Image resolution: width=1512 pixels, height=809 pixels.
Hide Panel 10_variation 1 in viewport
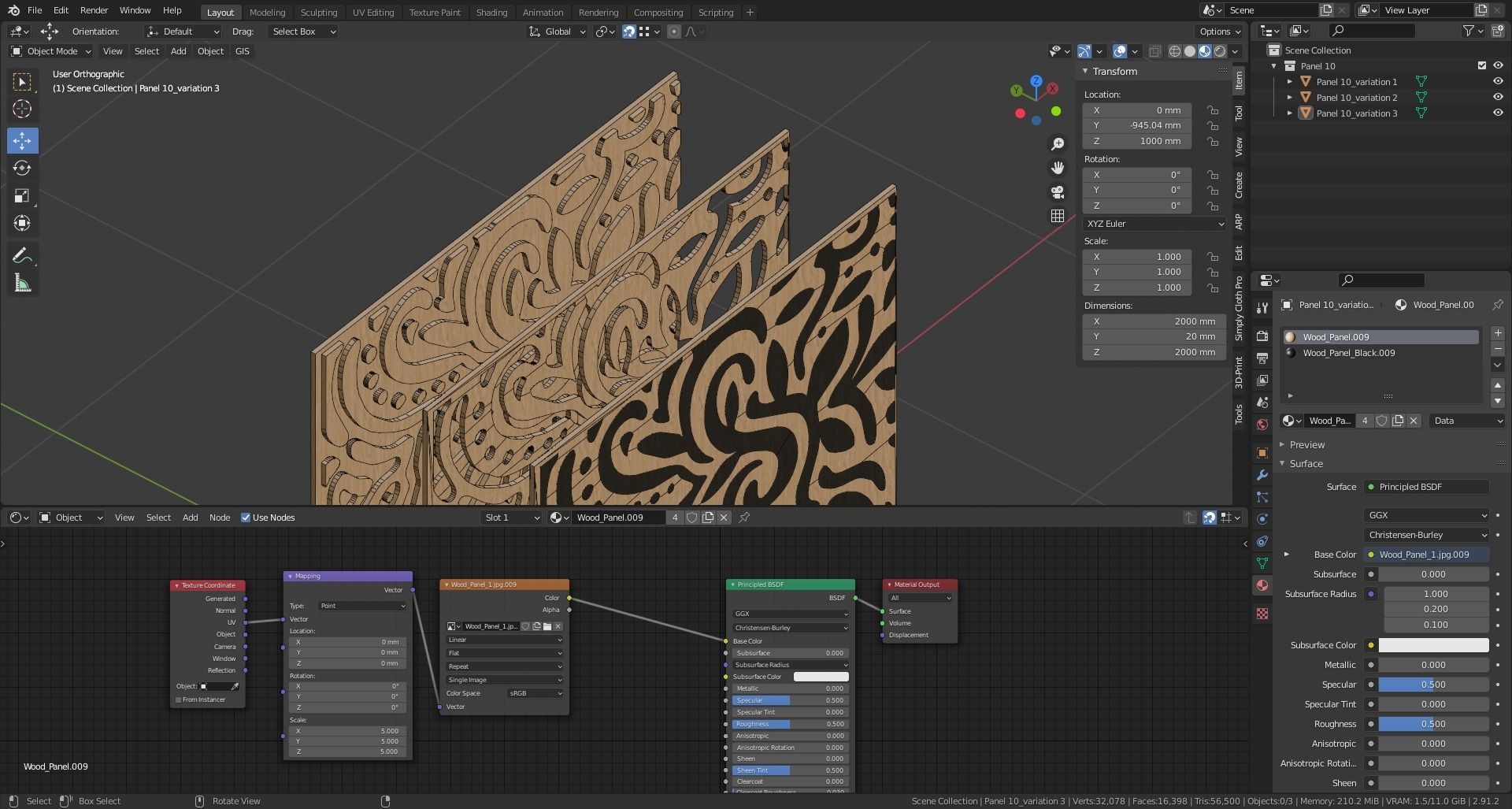1498,82
